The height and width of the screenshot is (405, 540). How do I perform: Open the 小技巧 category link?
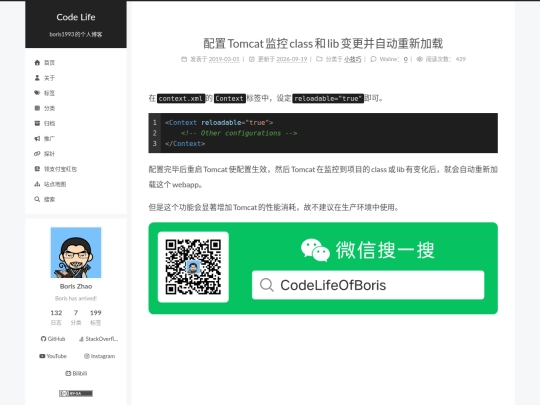pos(353,59)
